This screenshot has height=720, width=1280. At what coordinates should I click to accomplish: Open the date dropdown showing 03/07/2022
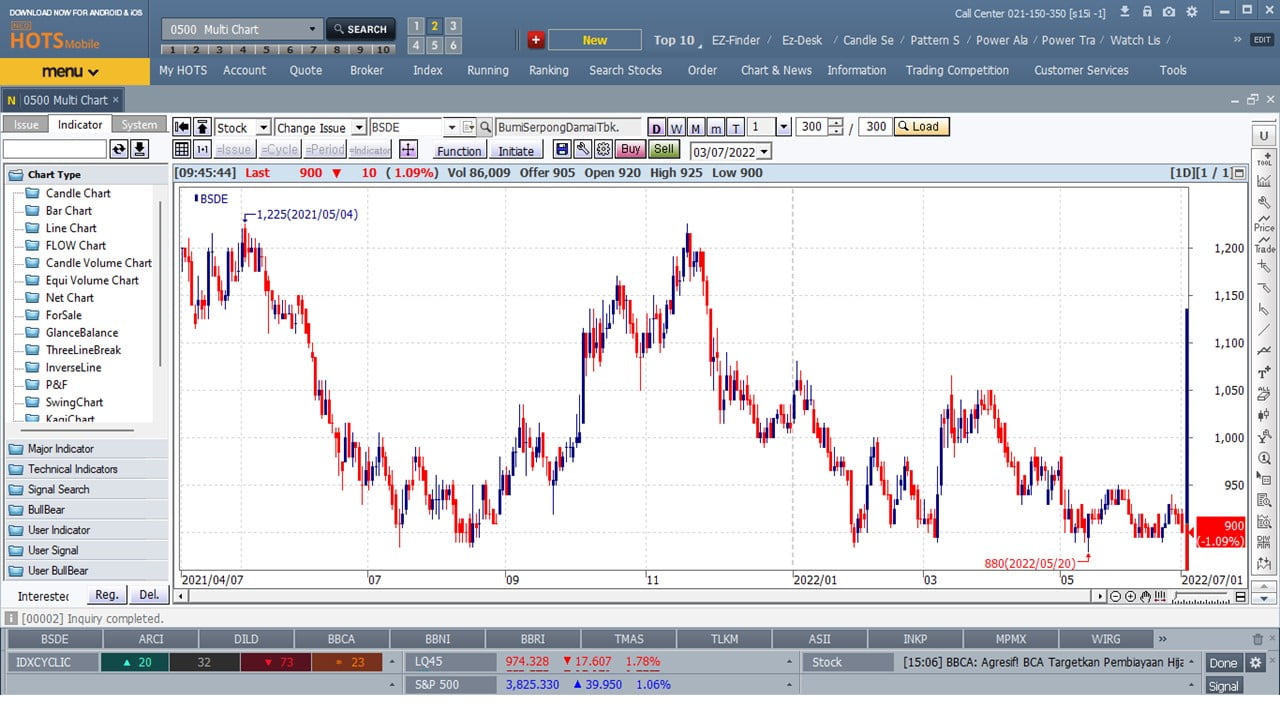(764, 152)
